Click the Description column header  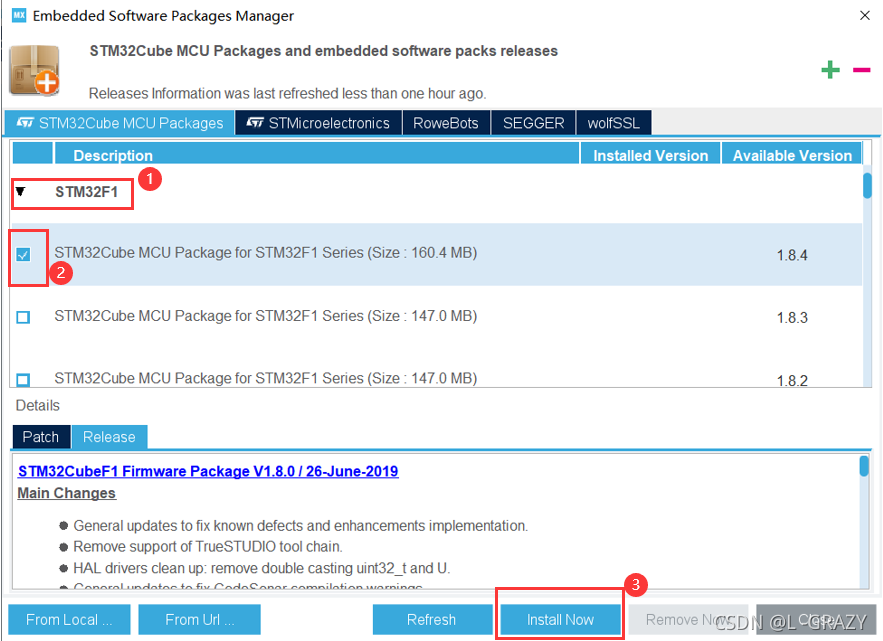[316, 155]
